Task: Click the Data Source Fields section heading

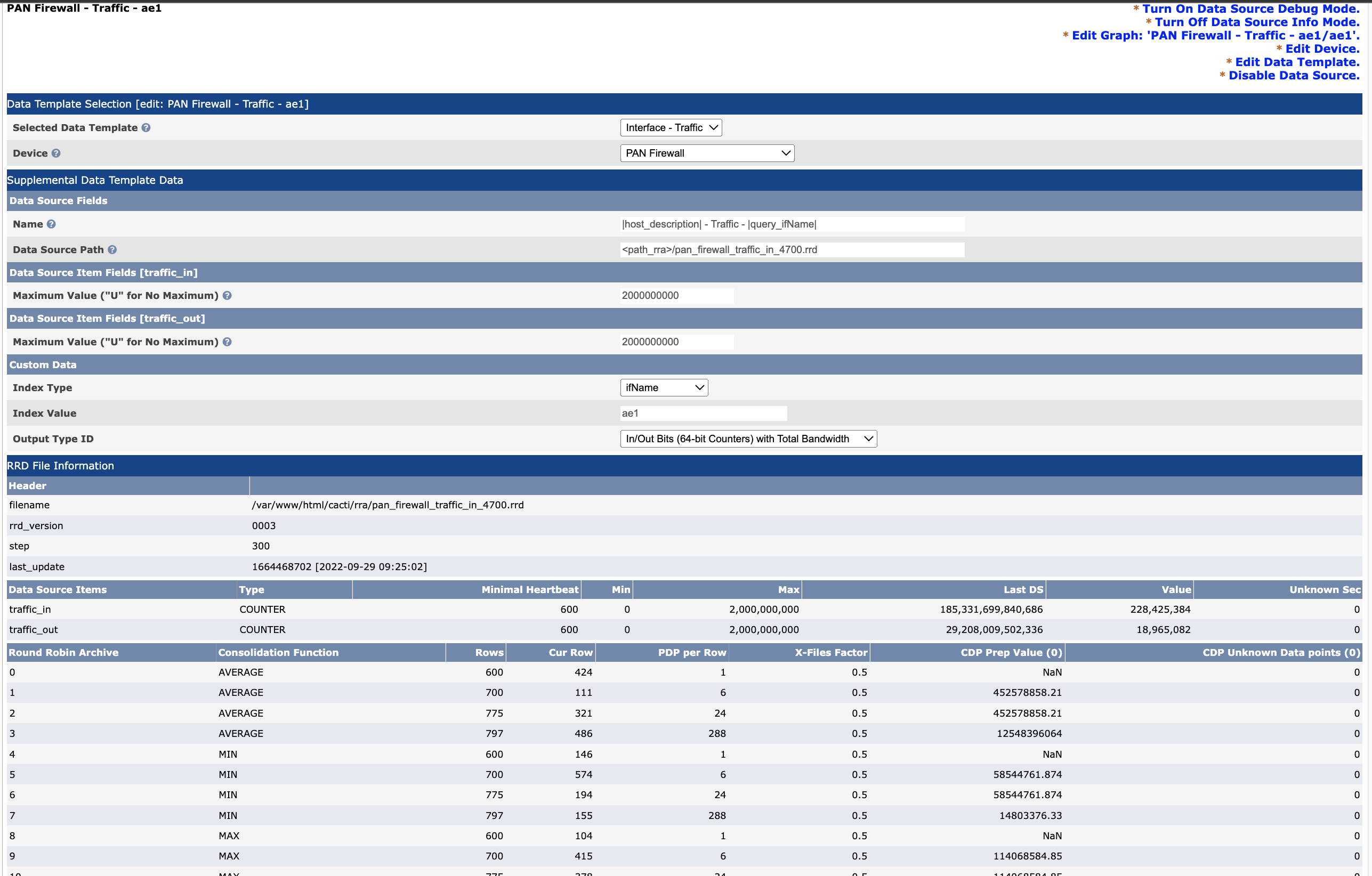Action: pos(684,200)
